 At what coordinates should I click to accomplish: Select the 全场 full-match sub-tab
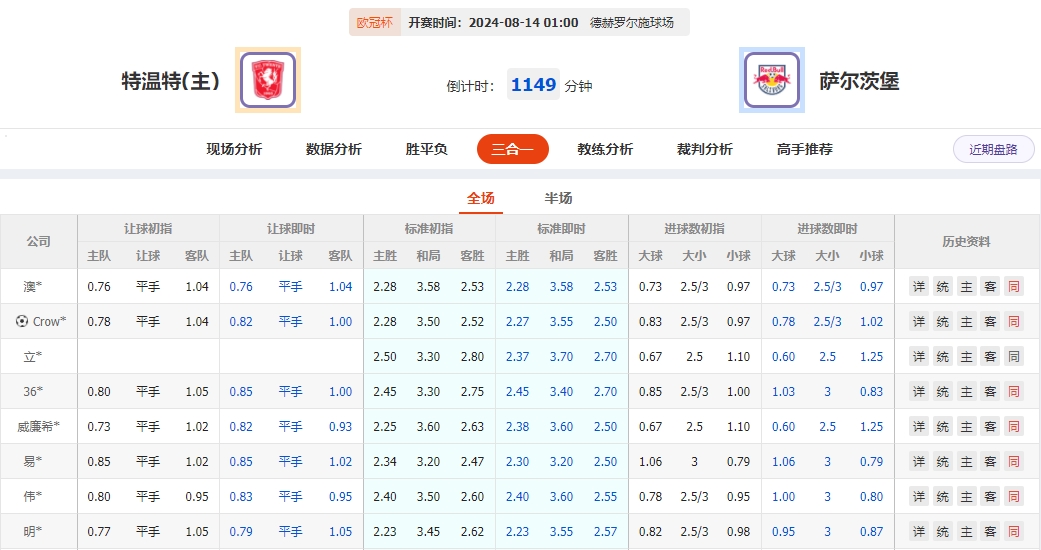click(481, 198)
